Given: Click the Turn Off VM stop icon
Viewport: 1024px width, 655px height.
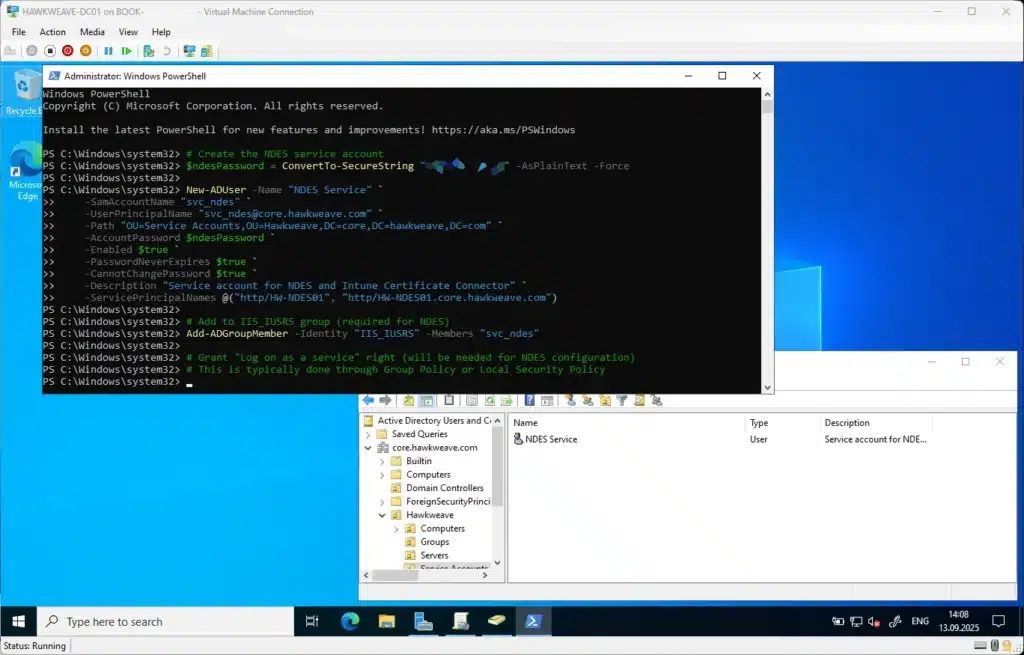Looking at the screenshot, I should coord(49,51).
